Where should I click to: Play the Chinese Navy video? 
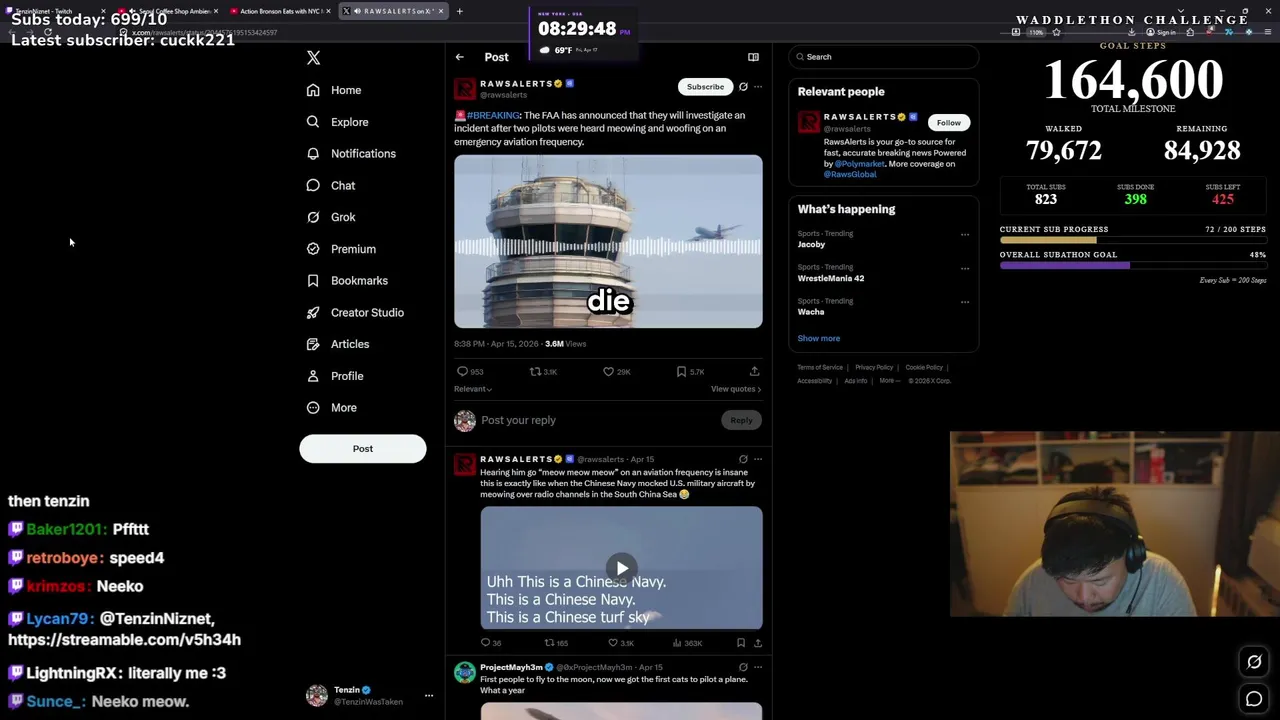[621, 568]
